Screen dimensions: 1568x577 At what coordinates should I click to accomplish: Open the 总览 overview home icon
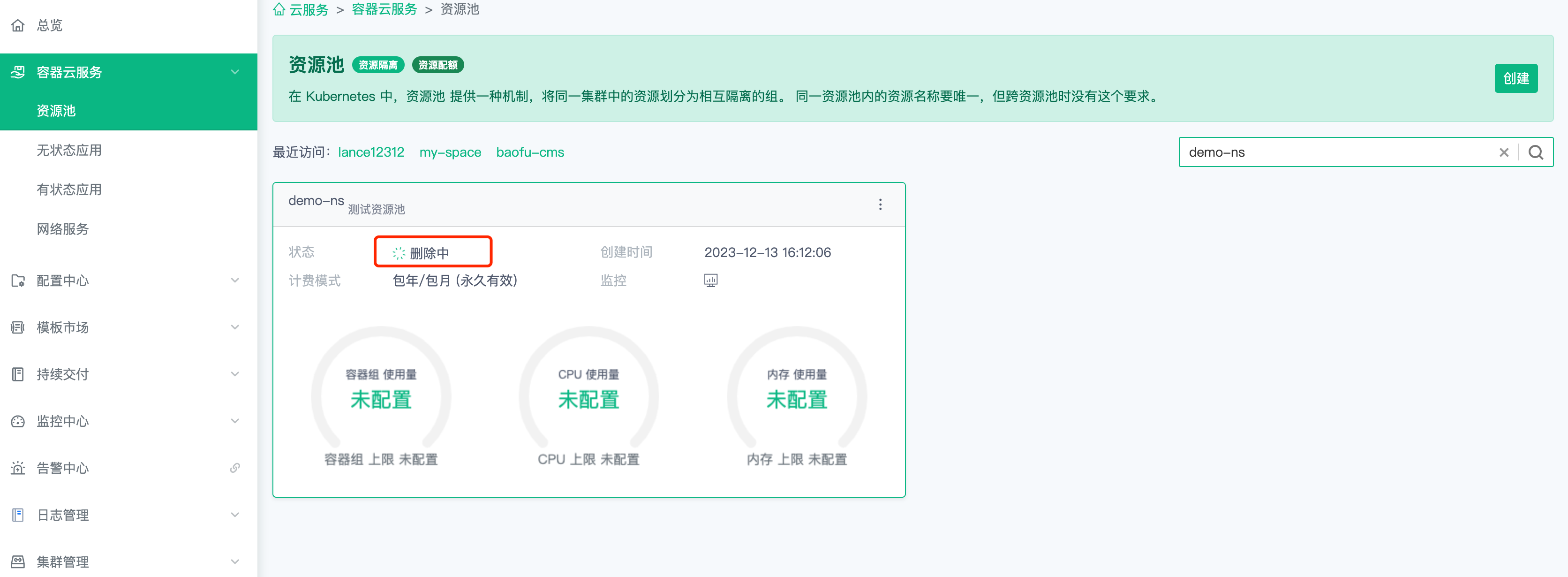coord(18,25)
